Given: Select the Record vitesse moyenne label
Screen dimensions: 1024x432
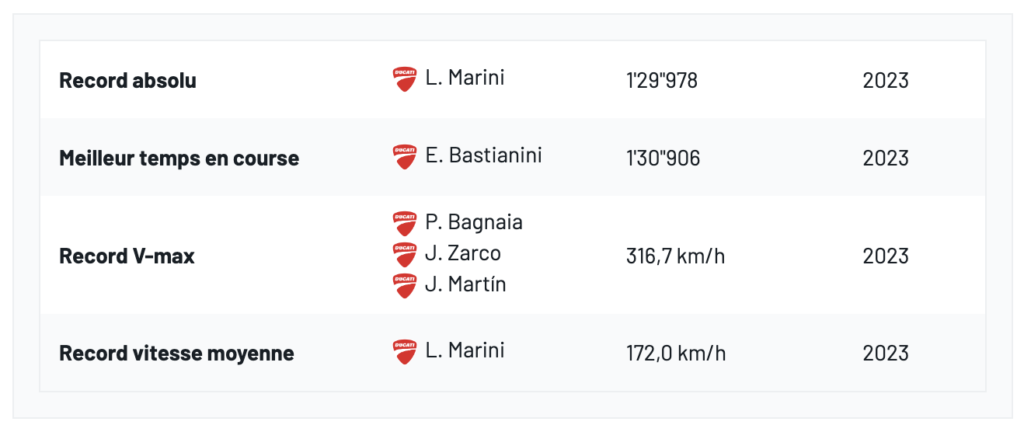Looking at the screenshot, I should (x=176, y=353).
